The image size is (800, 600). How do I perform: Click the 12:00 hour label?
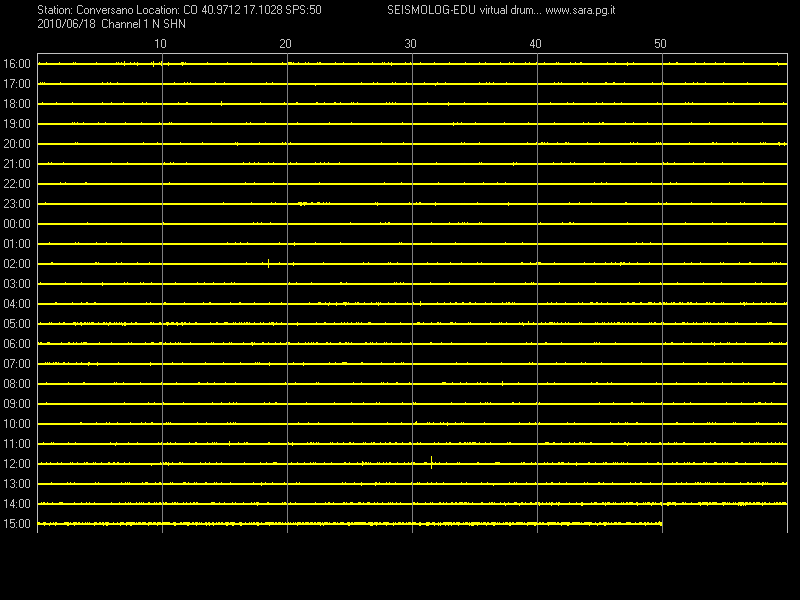(x=17, y=464)
